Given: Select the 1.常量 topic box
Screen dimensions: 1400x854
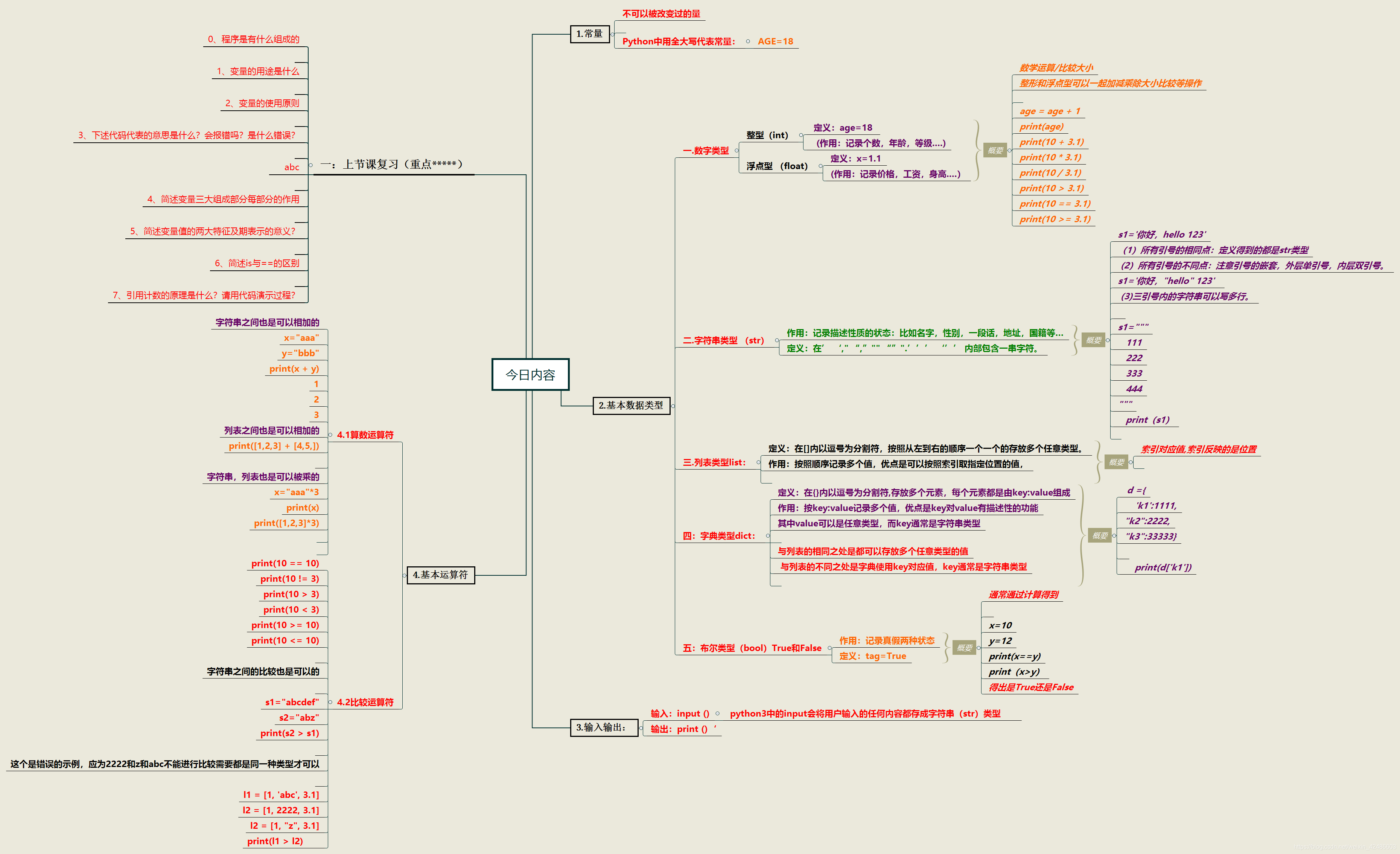Looking at the screenshot, I should pyautogui.click(x=590, y=34).
